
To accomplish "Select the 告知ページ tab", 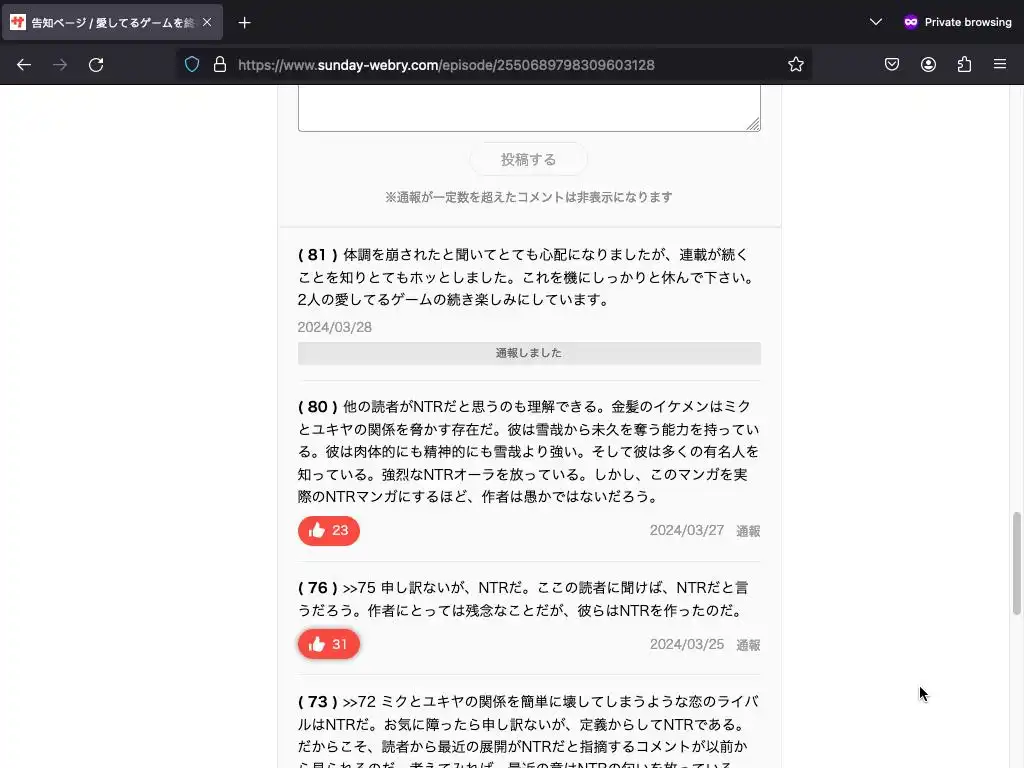I will (x=112, y=22).
